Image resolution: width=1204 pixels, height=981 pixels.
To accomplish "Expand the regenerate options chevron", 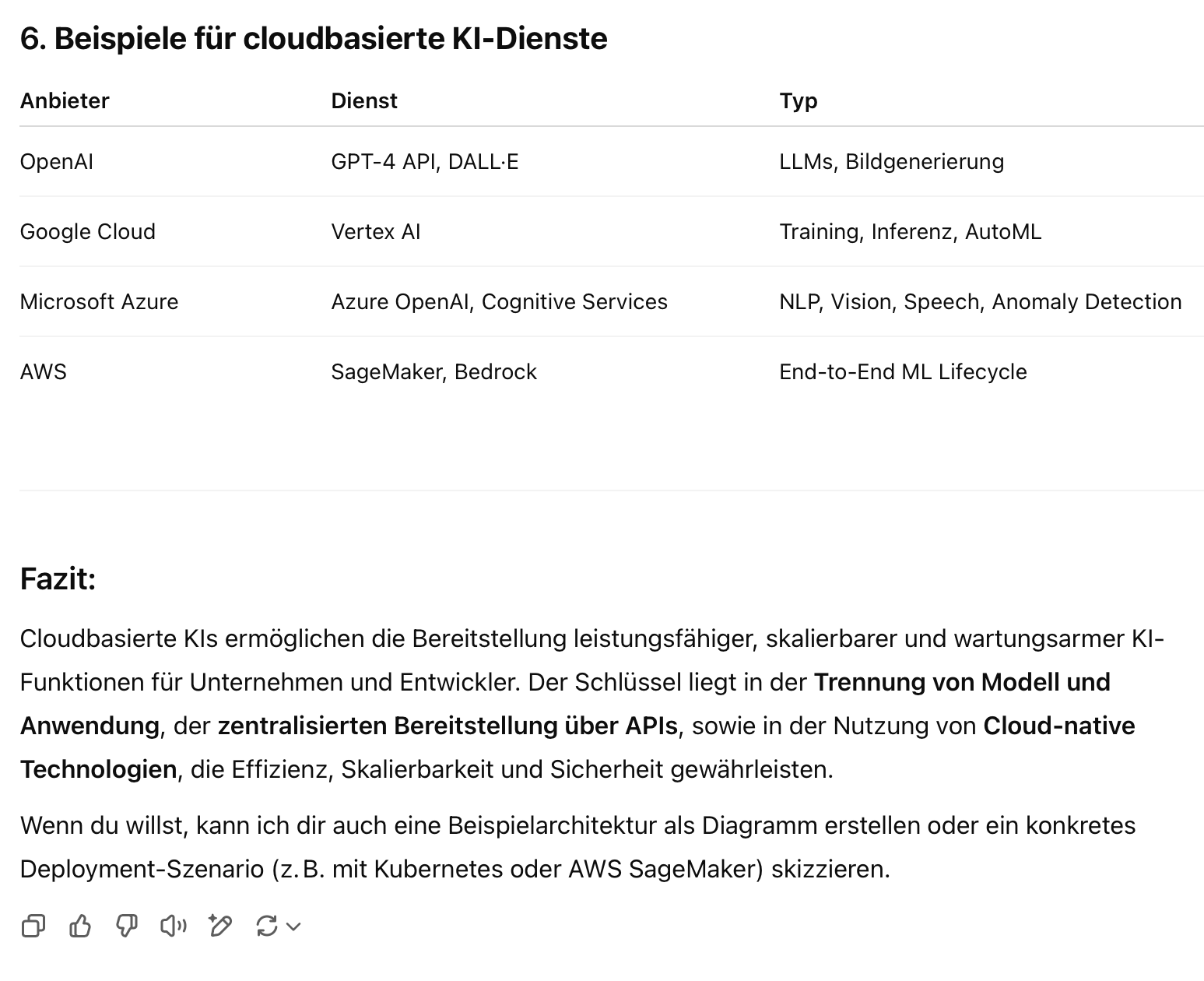I will 293,926.
